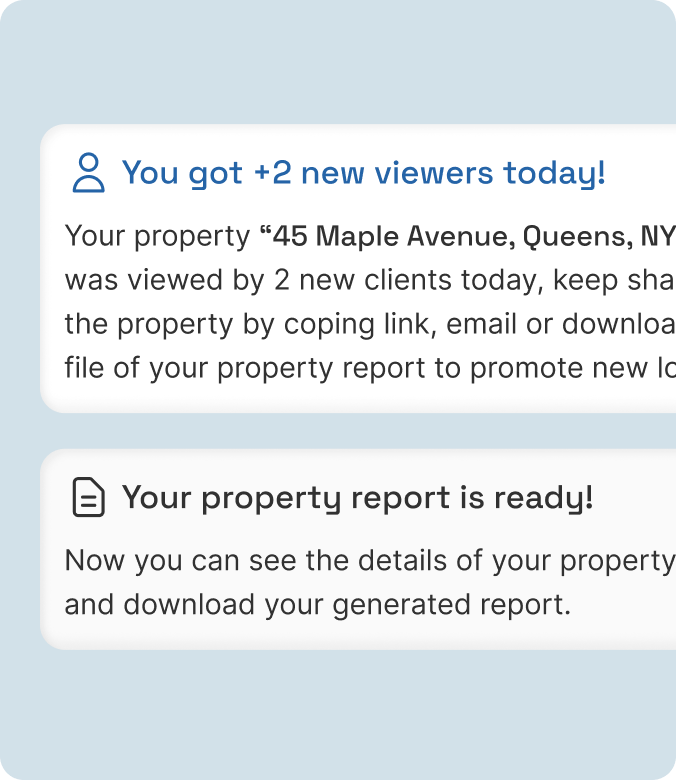Open the "Your property report is ready!" heading
Screen dimensions: 676x780
pyautogui.click(x=357, y=497)
